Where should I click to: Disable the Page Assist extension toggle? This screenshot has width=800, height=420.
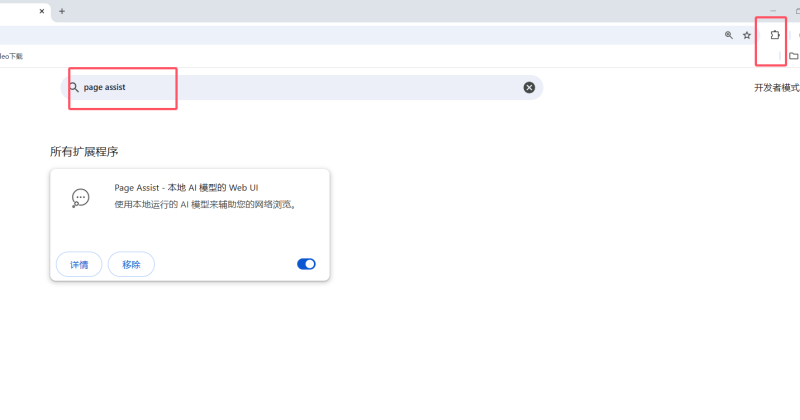306,264
